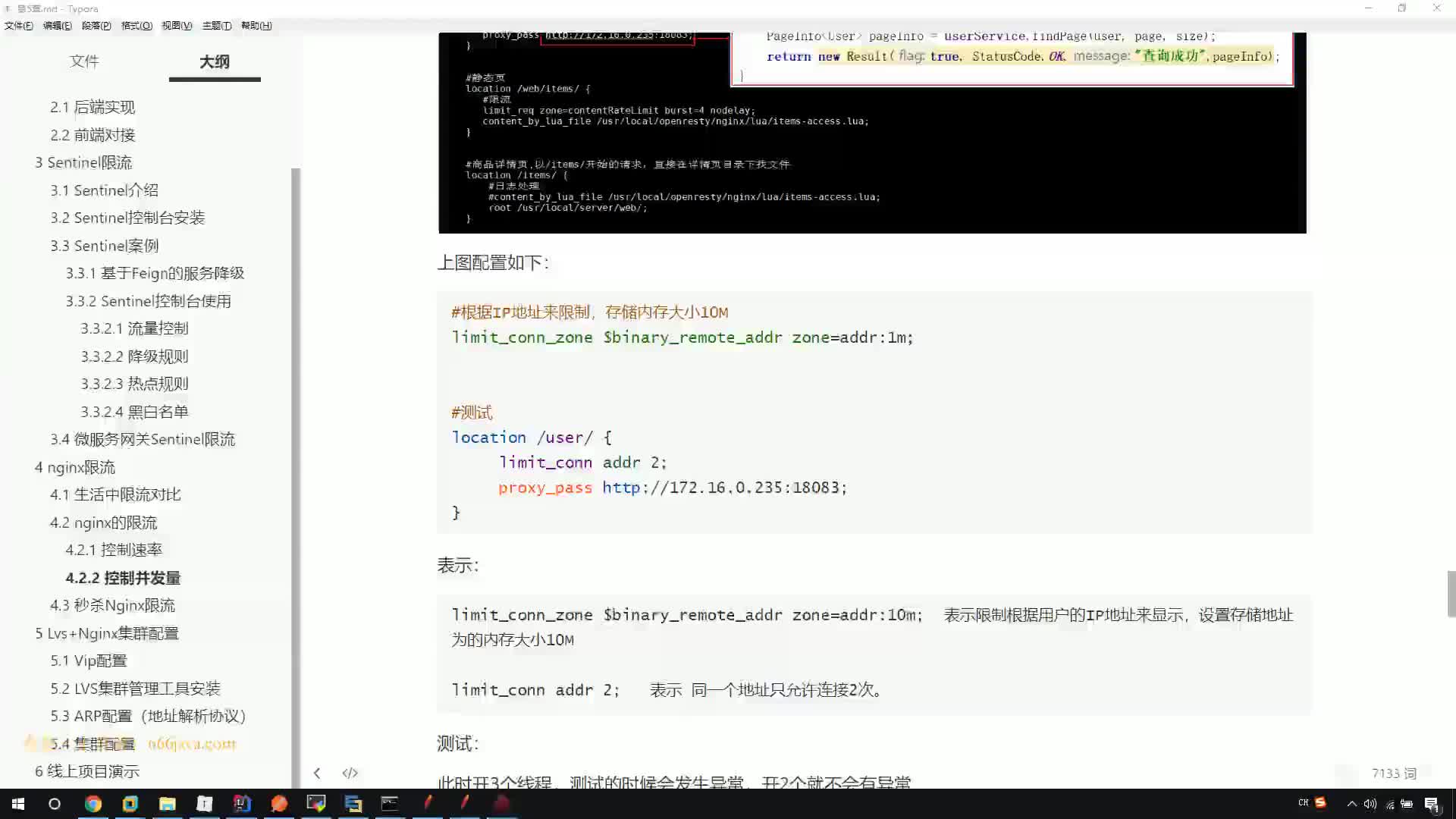Go to heading 5.2 LVS集群管理工具安装

135,689
